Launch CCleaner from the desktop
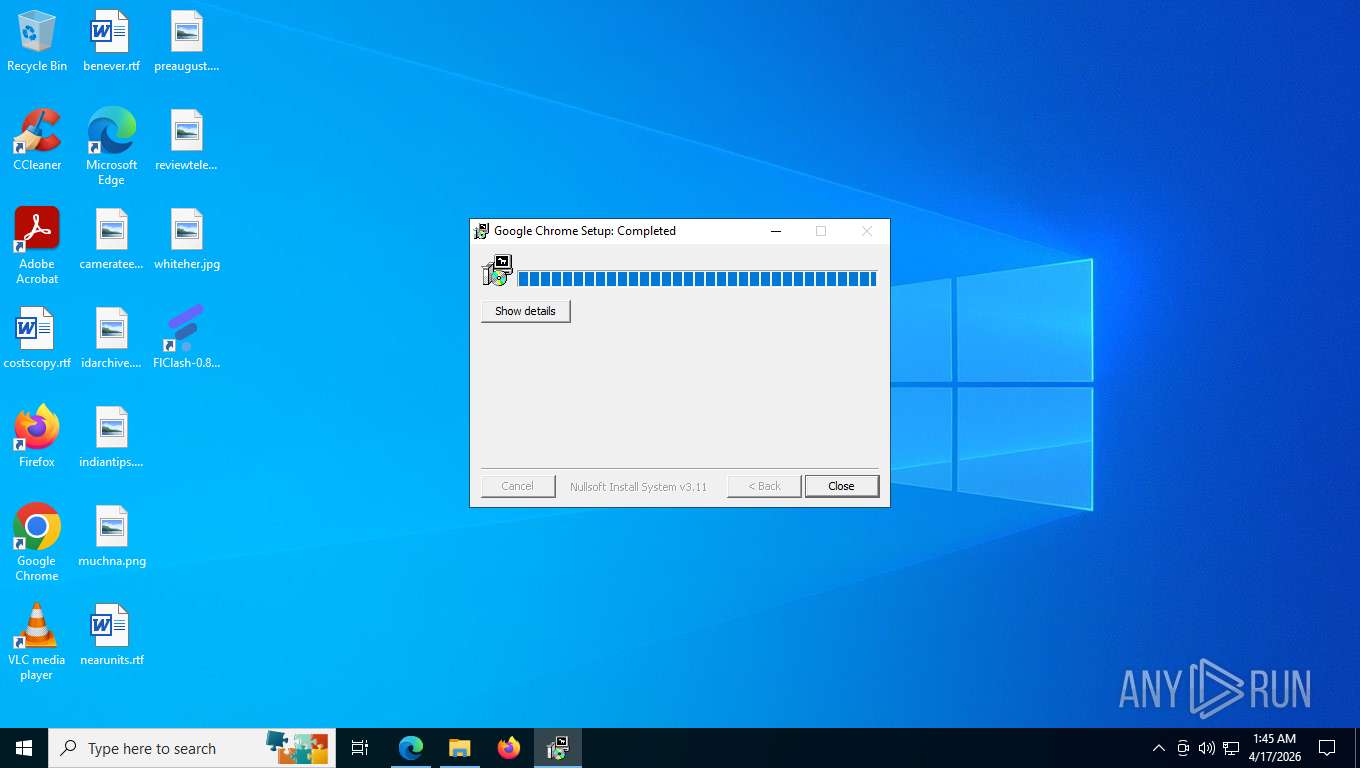Viewport: 1360px width, 768px height. 37,140
